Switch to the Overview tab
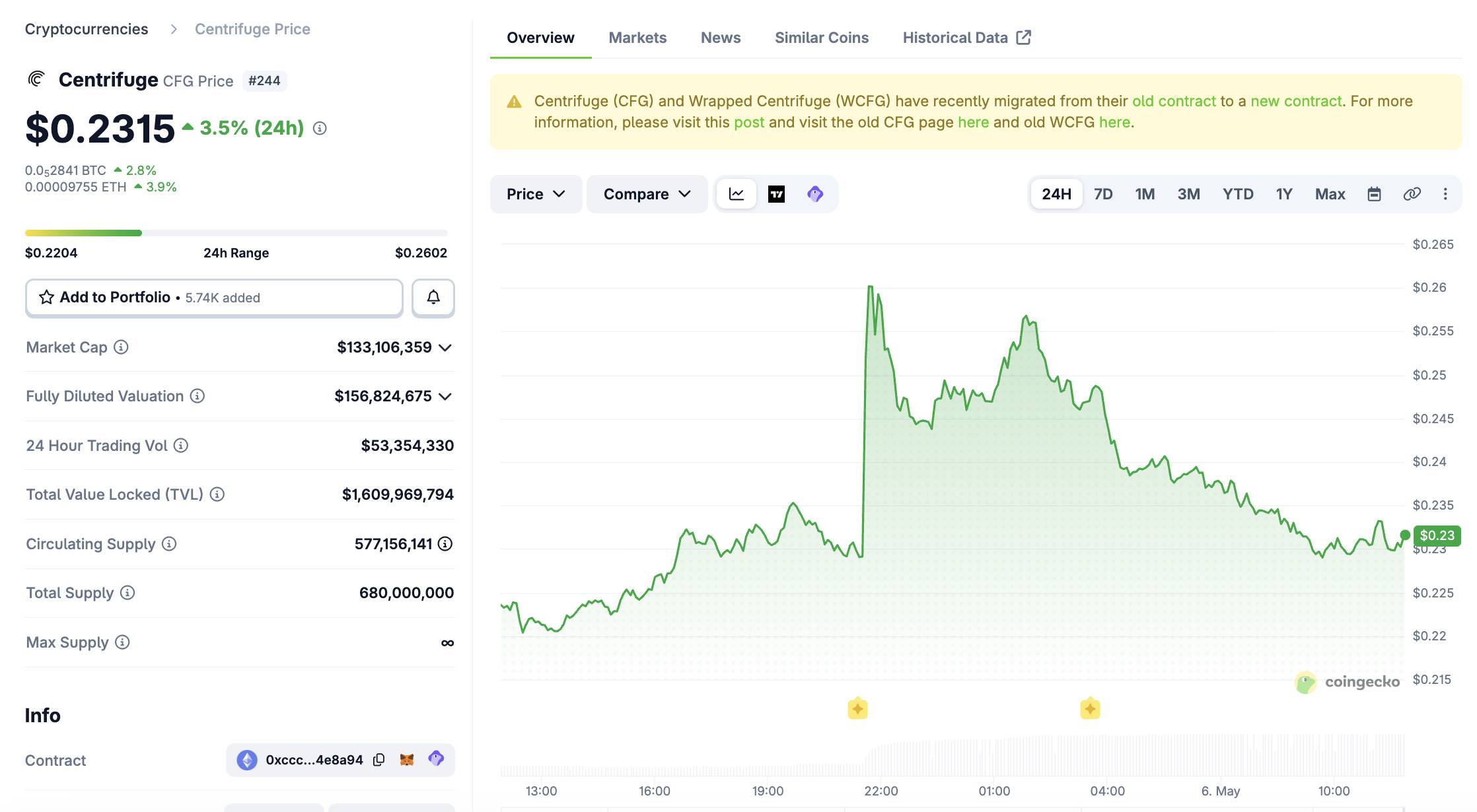The height and width of the screenshot is (812, 1477). [540, 38]
